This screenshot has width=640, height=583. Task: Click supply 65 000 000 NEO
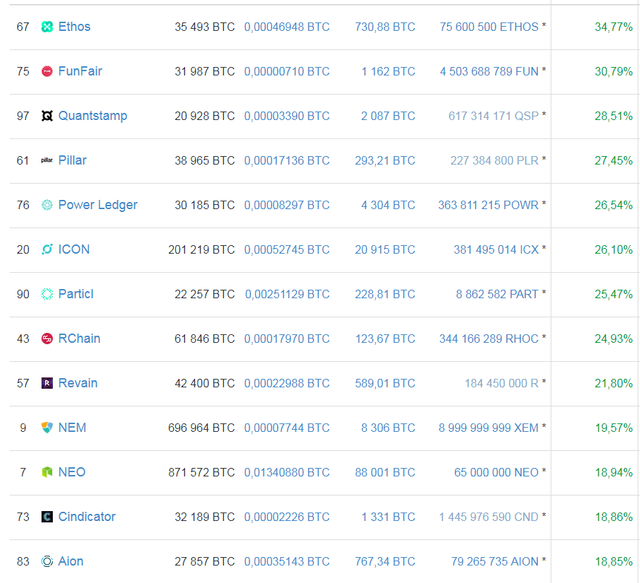tap(496, 472)
